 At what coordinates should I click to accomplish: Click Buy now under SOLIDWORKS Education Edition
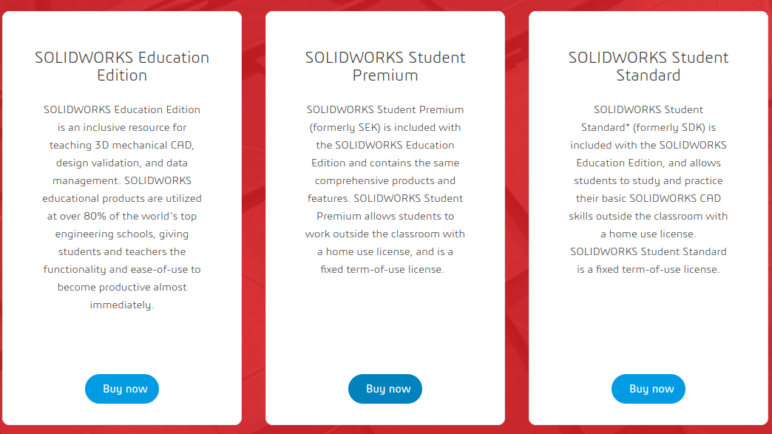pyautogui.click(x=122, y=389)
